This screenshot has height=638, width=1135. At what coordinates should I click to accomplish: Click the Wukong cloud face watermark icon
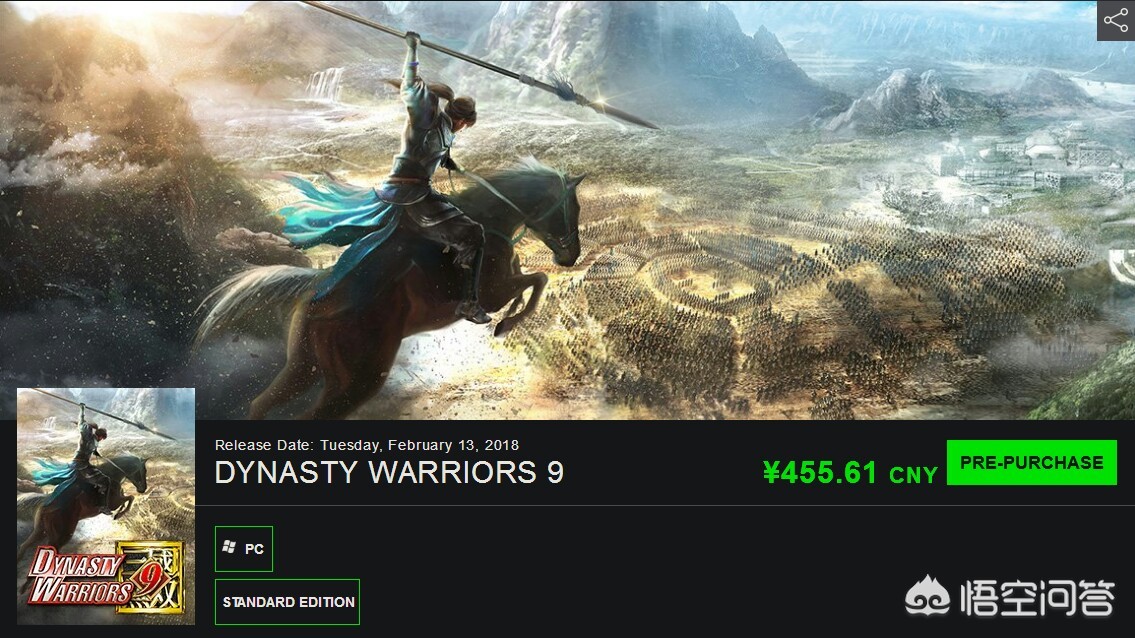point(927,597)
